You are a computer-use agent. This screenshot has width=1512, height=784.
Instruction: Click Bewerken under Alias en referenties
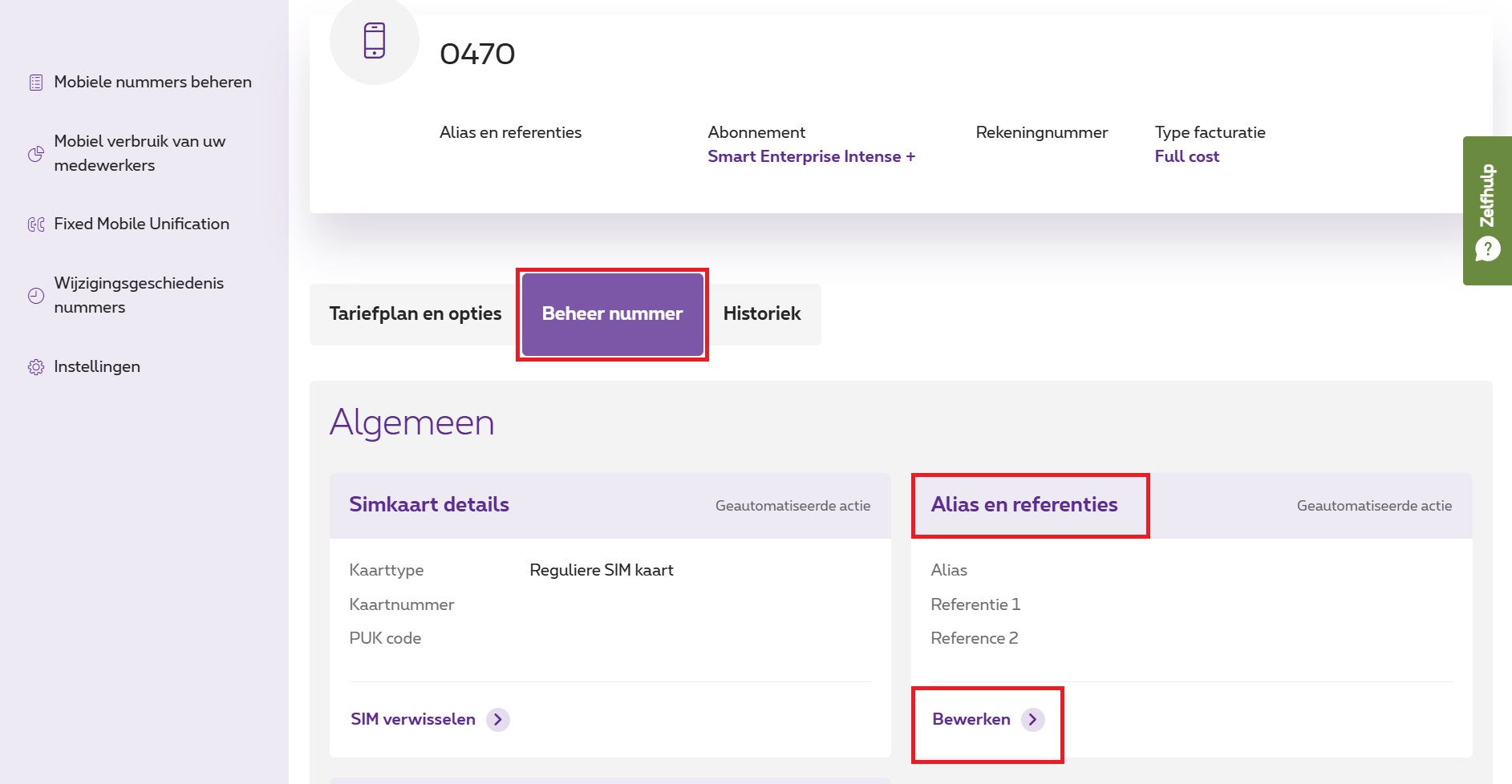click(971, 719)
